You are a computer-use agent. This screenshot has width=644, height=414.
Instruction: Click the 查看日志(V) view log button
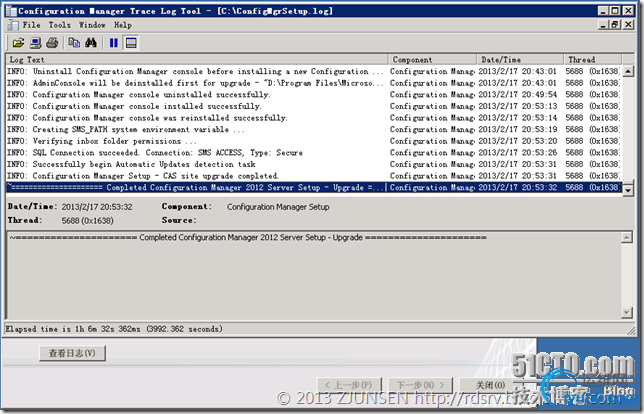(x=72, y=353)
